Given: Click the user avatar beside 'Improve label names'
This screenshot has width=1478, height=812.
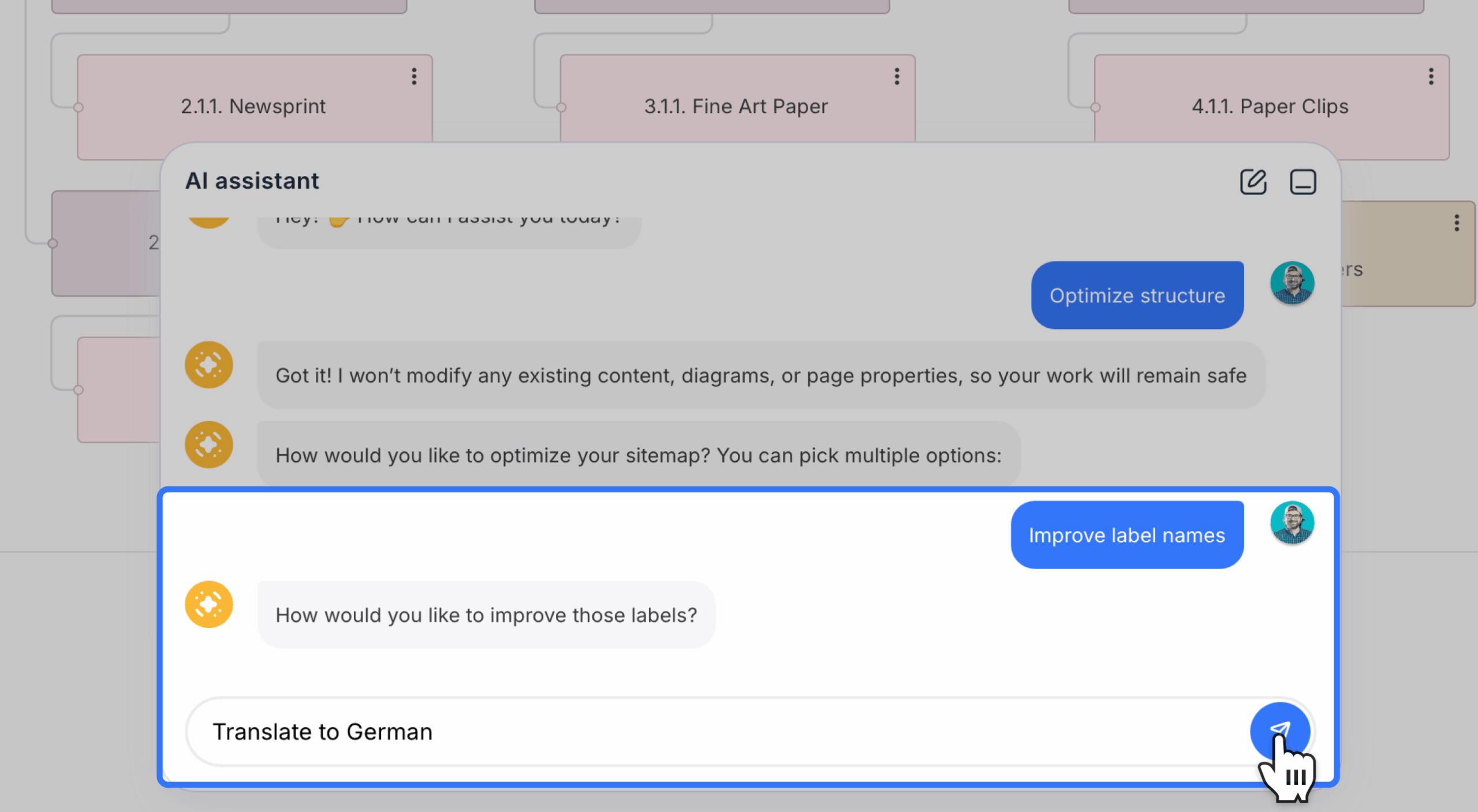Looking at the screenshot, I should click(x=1292, y=523).
